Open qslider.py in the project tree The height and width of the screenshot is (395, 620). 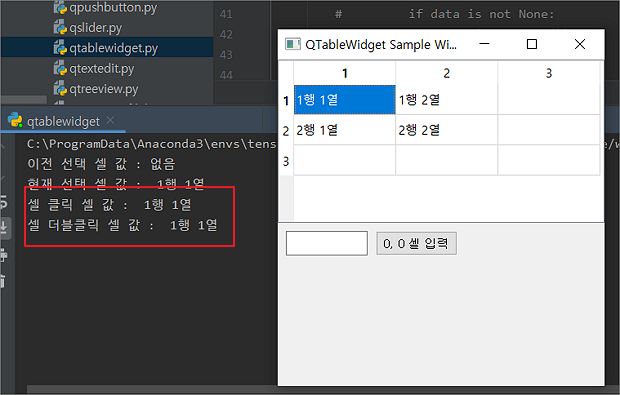pos(95,28)
